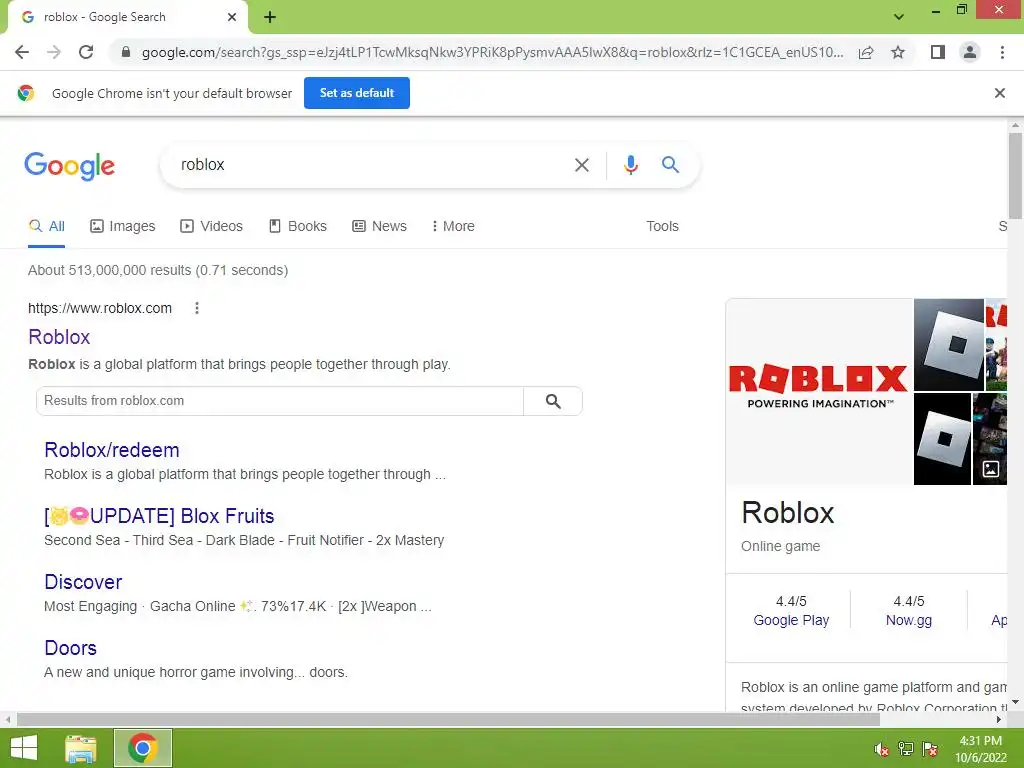Go back with the browser back arrow

22,52
